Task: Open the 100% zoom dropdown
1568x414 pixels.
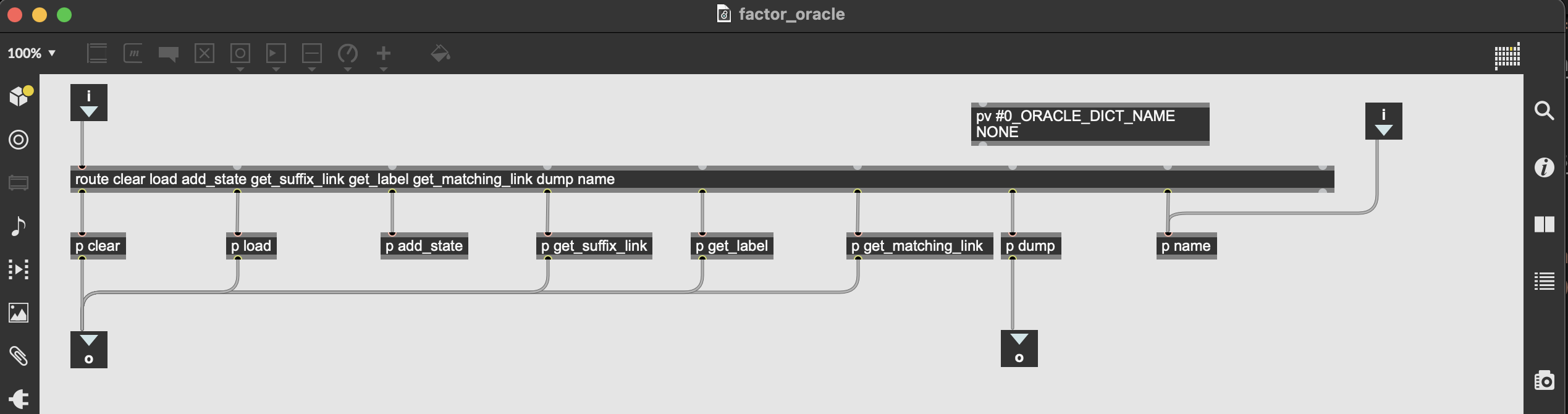Action: (x=32, y=54)
